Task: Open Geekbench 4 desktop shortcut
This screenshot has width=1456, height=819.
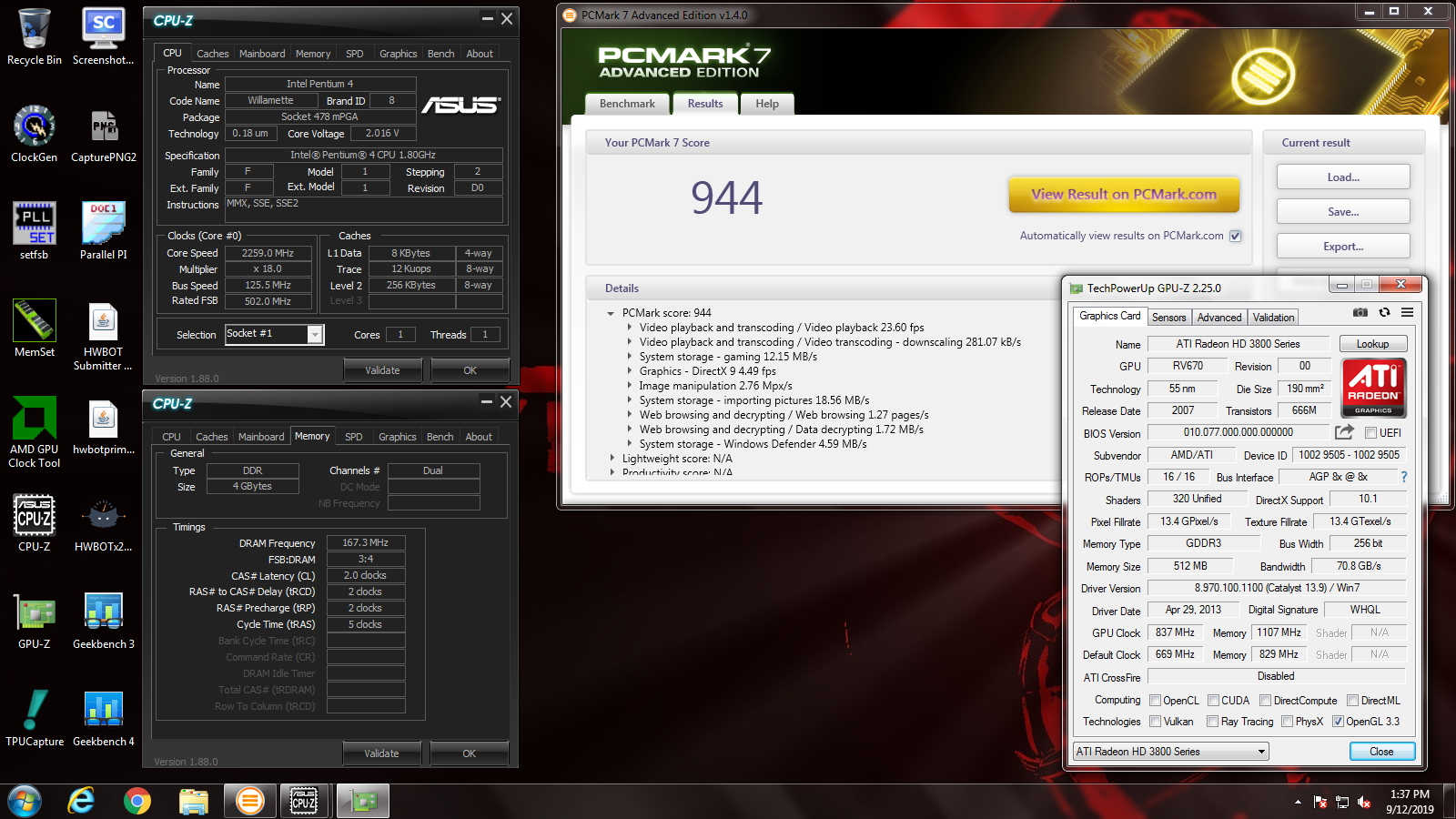Action: click(104, 718)
